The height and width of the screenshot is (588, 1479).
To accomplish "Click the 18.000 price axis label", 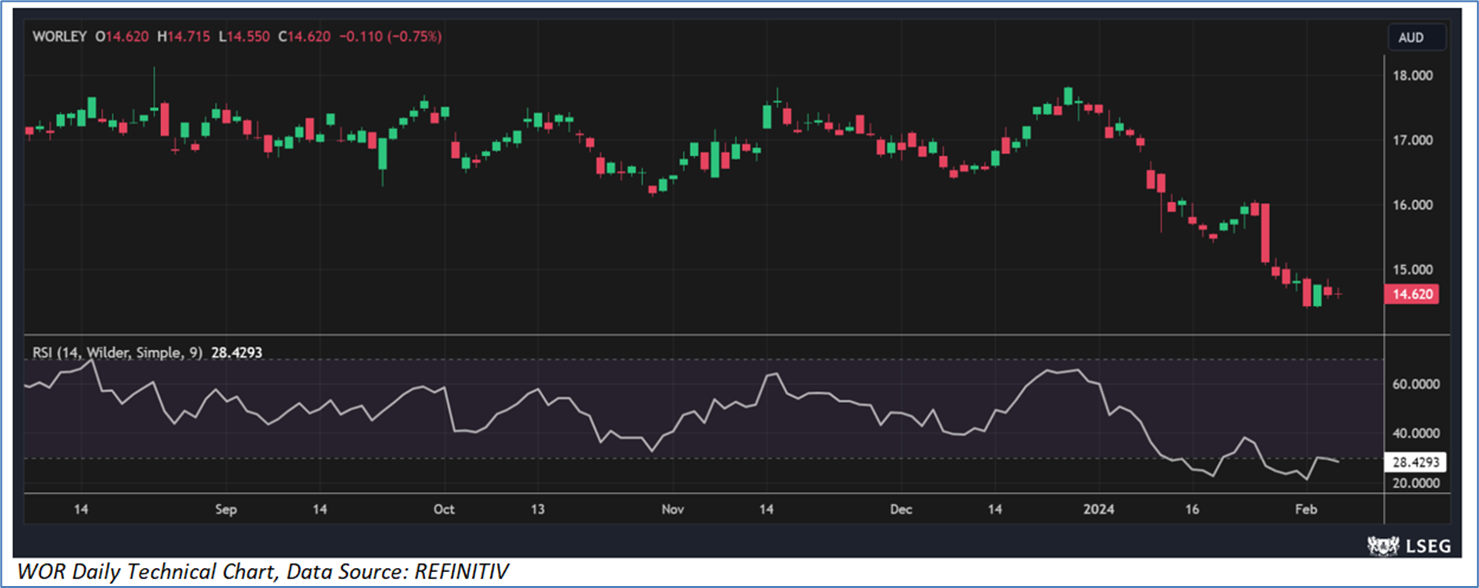I will tap(1415, 76).
